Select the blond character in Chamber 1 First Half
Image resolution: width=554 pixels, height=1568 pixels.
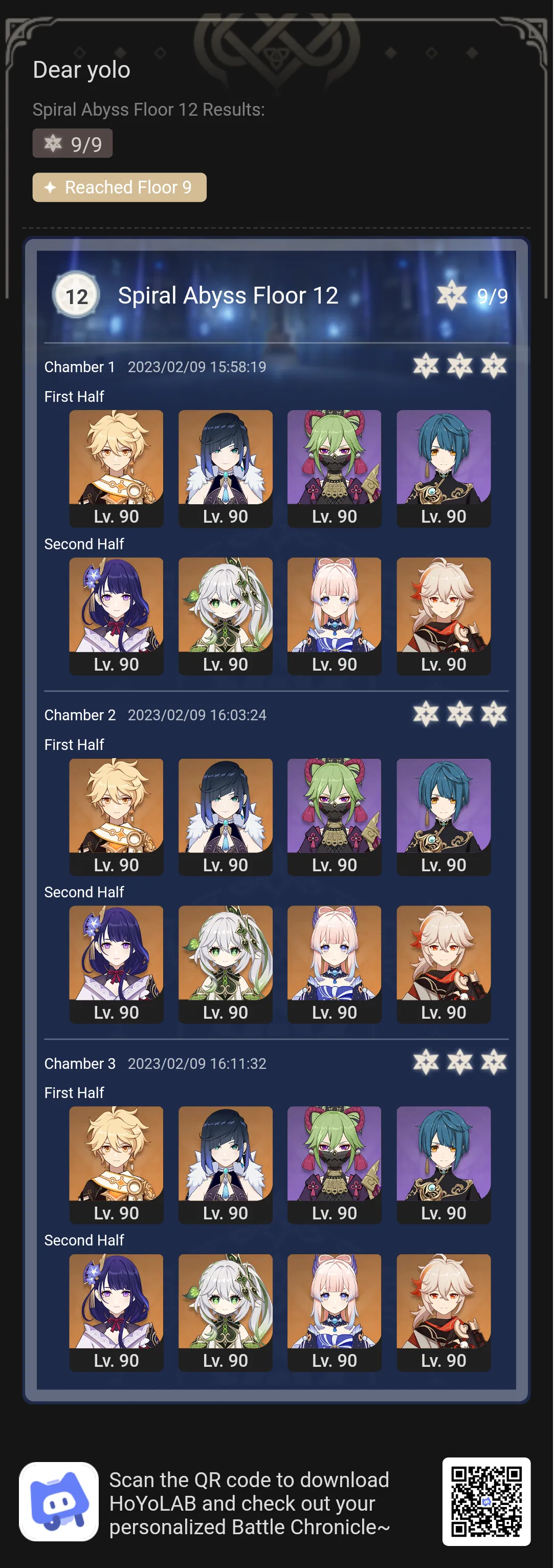[x=116, y=468]
